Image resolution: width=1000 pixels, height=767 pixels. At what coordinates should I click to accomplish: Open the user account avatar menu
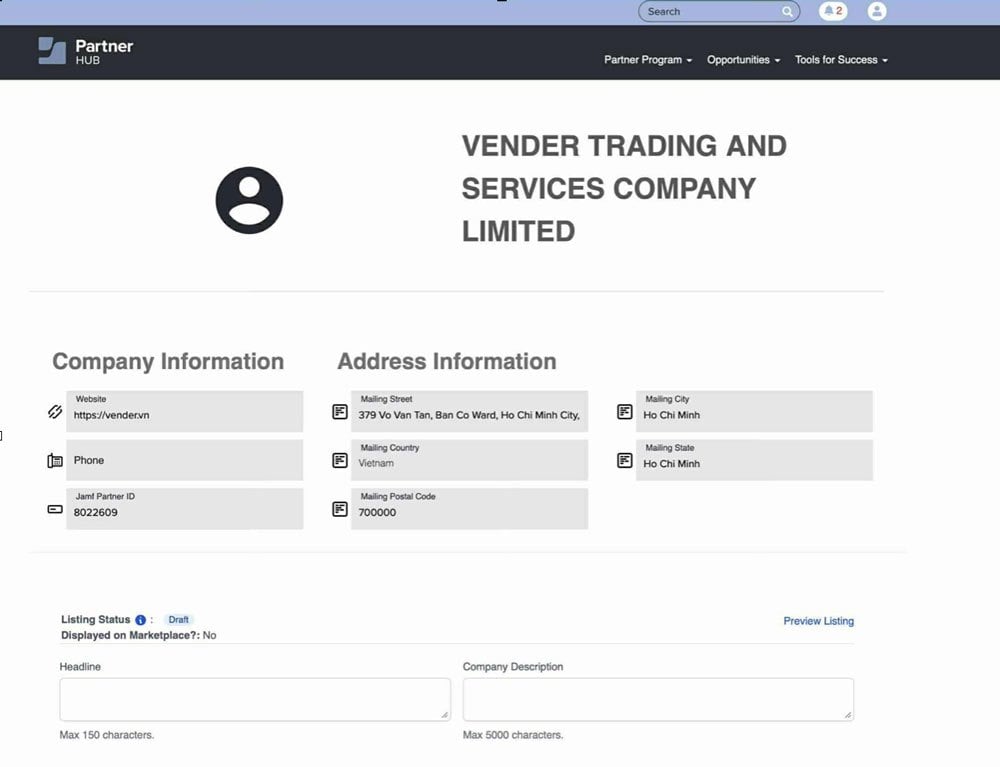pos(877,11)
